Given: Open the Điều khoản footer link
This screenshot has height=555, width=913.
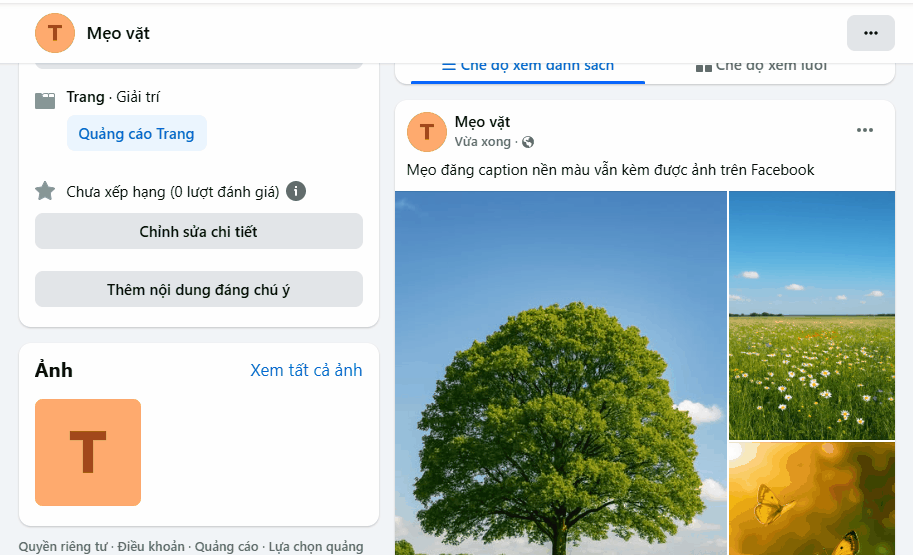Looking at the screenshot, I should 151,547.
